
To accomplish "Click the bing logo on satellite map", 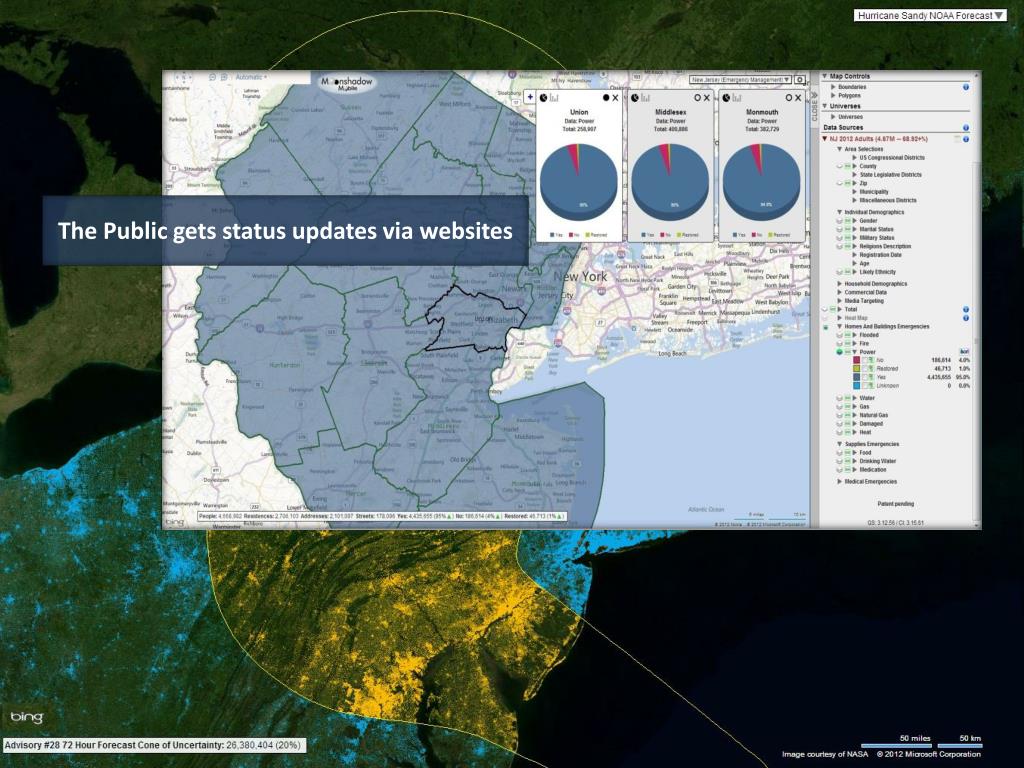I will click(26, 717).
